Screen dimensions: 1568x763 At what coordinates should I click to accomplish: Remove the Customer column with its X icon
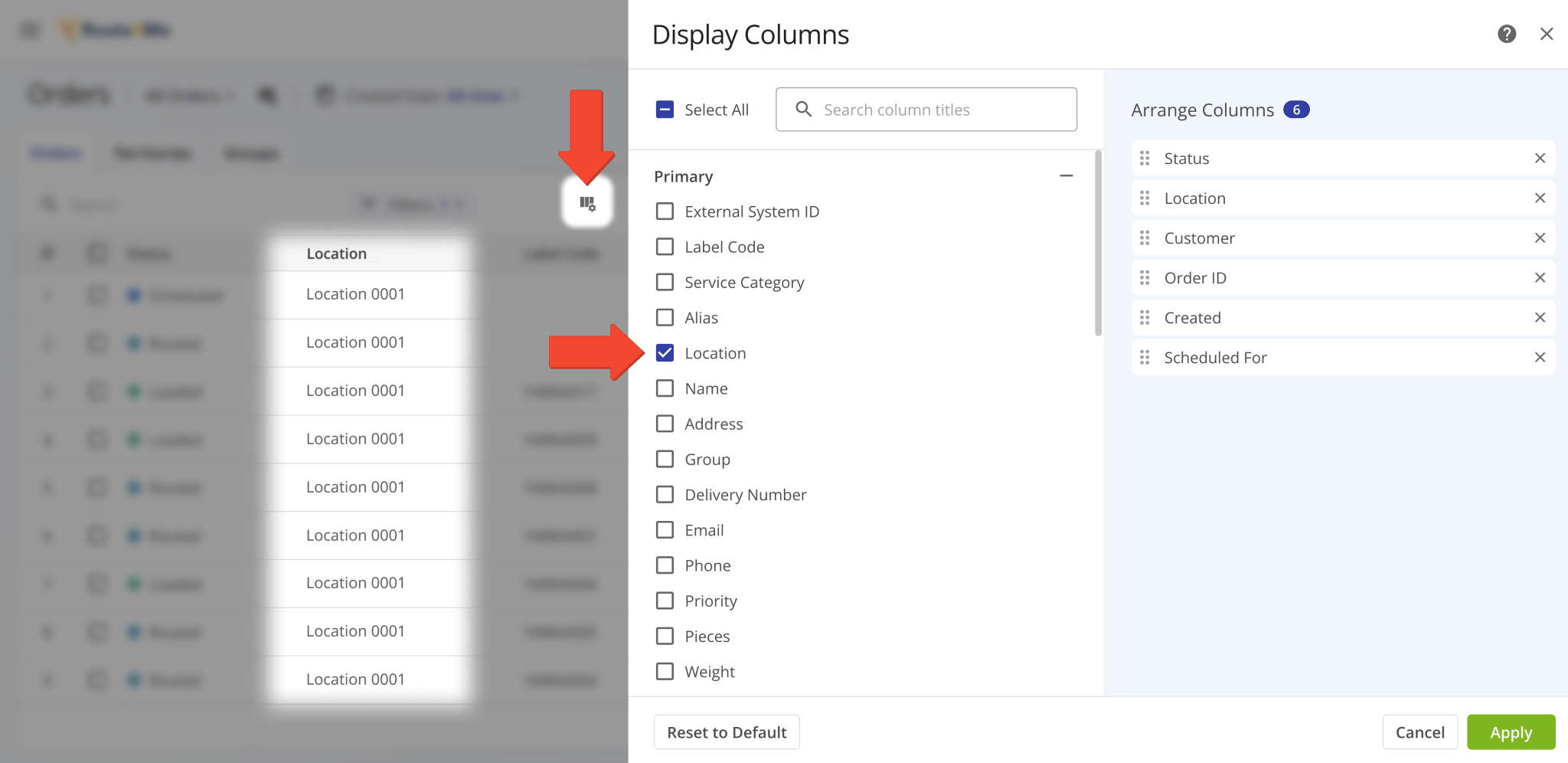(x=1540, y=237)
